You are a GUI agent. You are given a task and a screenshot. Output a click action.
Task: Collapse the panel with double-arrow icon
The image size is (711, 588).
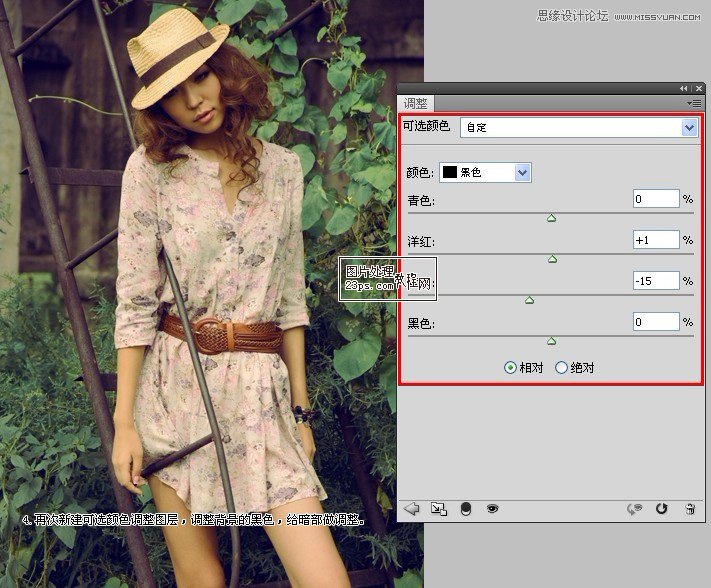coord(684,88)
